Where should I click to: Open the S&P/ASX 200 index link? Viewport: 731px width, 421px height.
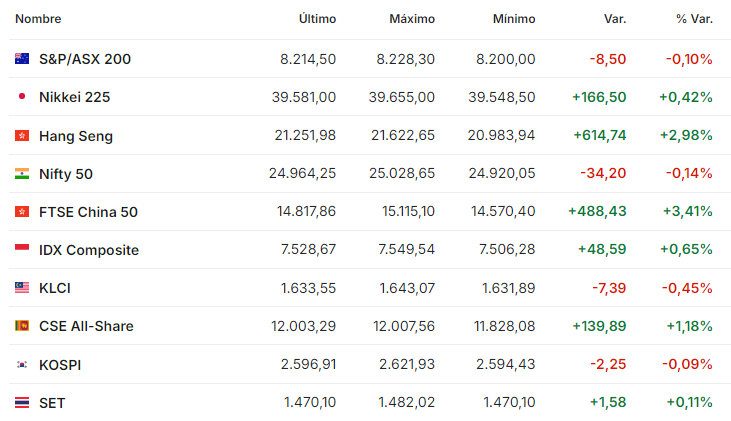[x=85, y=59]
